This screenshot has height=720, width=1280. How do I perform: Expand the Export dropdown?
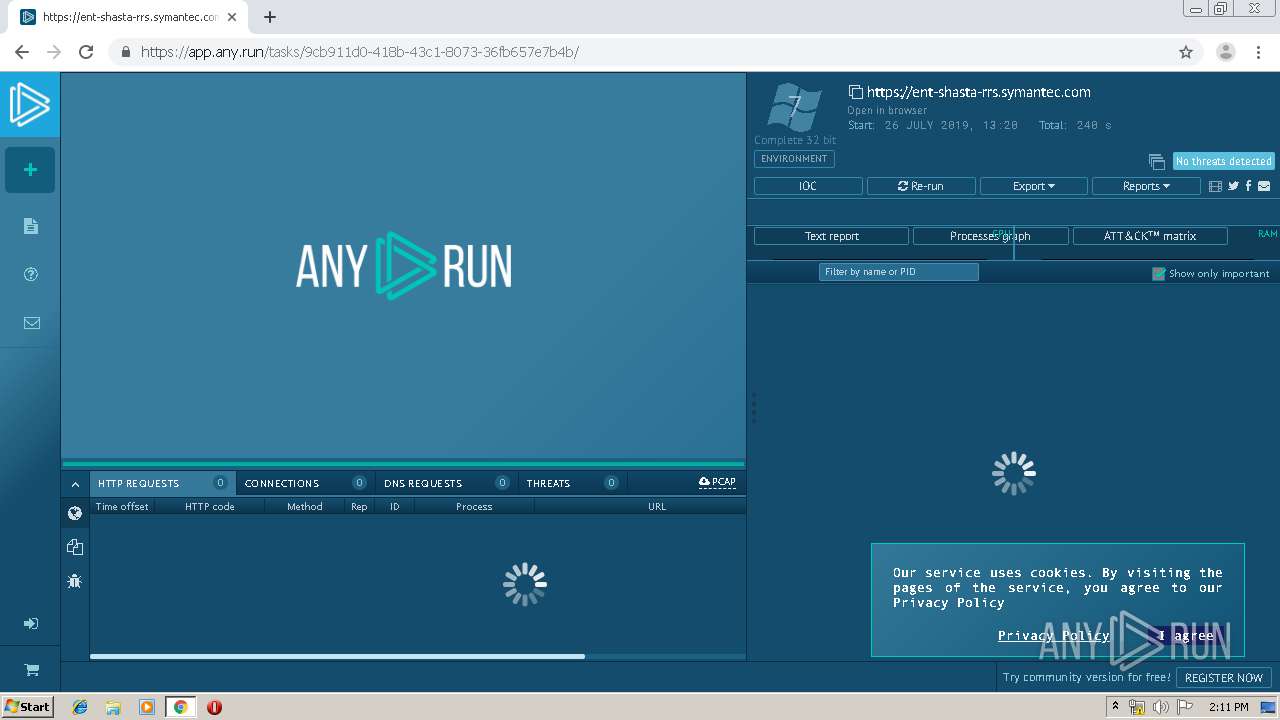click(x=1034, y=186)
